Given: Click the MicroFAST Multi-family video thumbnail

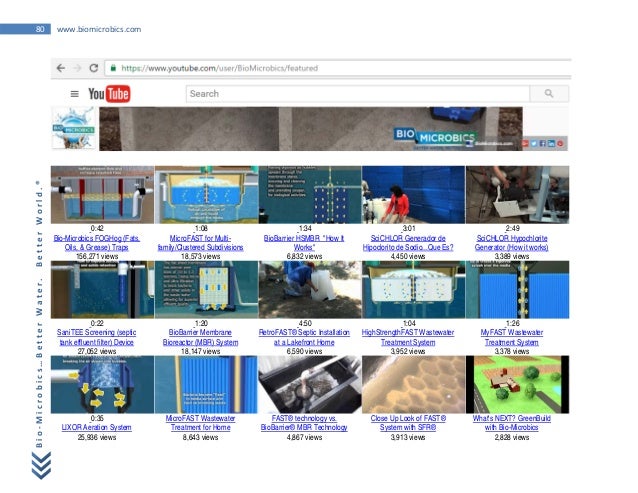Looking at the screenshot, I should [206, 194].
